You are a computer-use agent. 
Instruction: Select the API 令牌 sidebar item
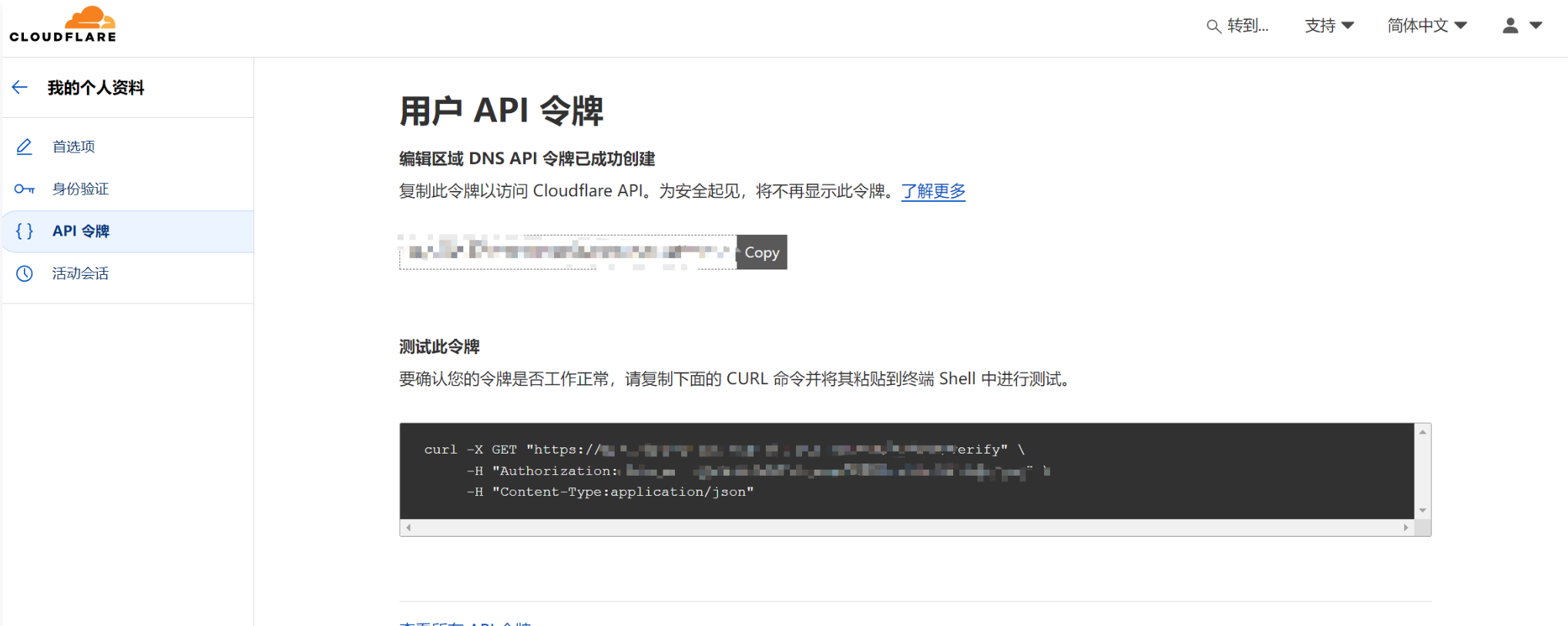click(x=128, y=231)
